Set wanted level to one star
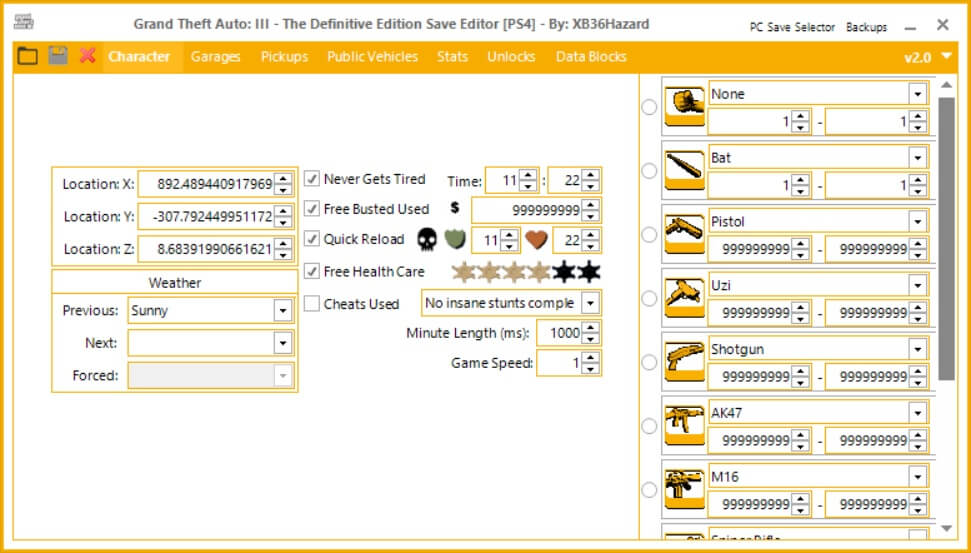The image size is (971, 553). 463,272
